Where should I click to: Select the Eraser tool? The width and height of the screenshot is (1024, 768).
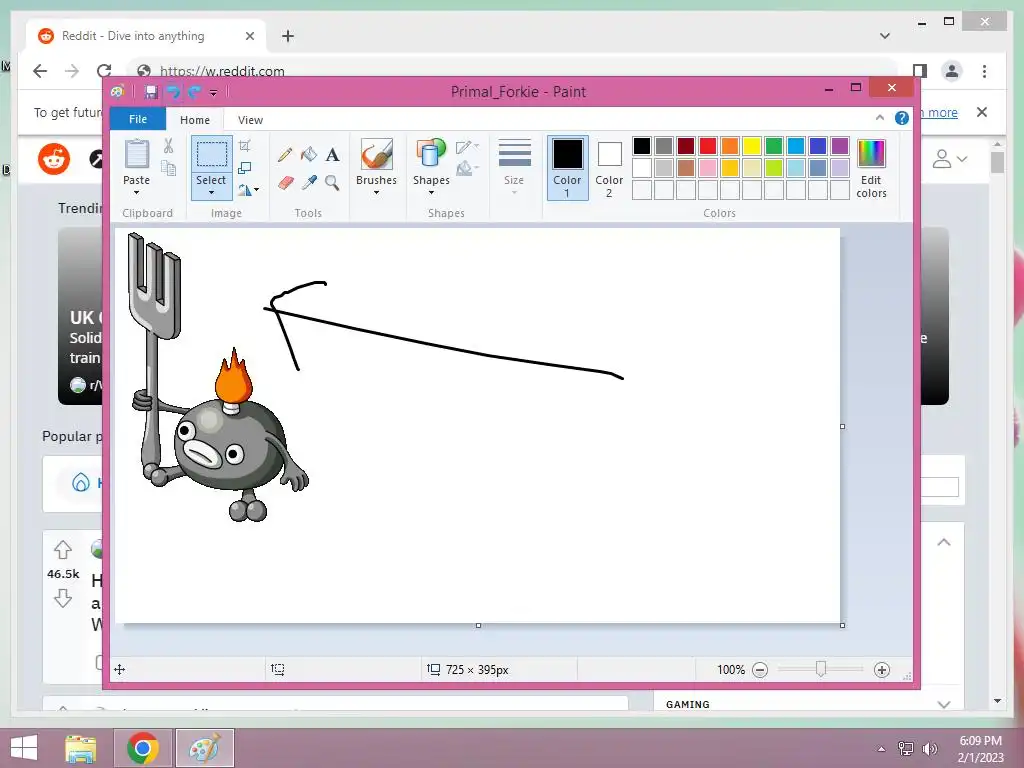285,183
